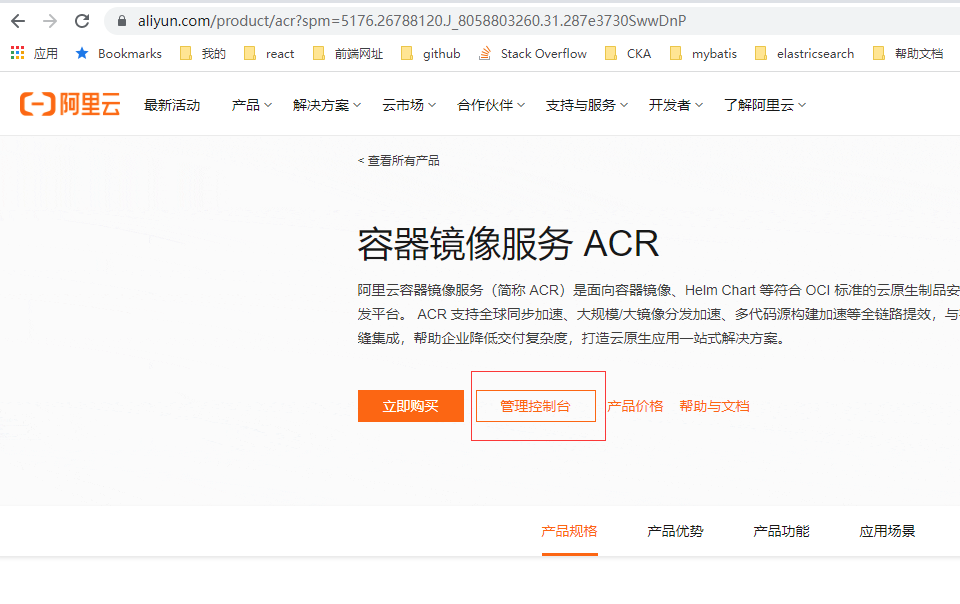Image resolution: width=960 pixels, height=604 pixels.
Task: Click the Bookmarks star icon
Action: [x=82, y=53]
